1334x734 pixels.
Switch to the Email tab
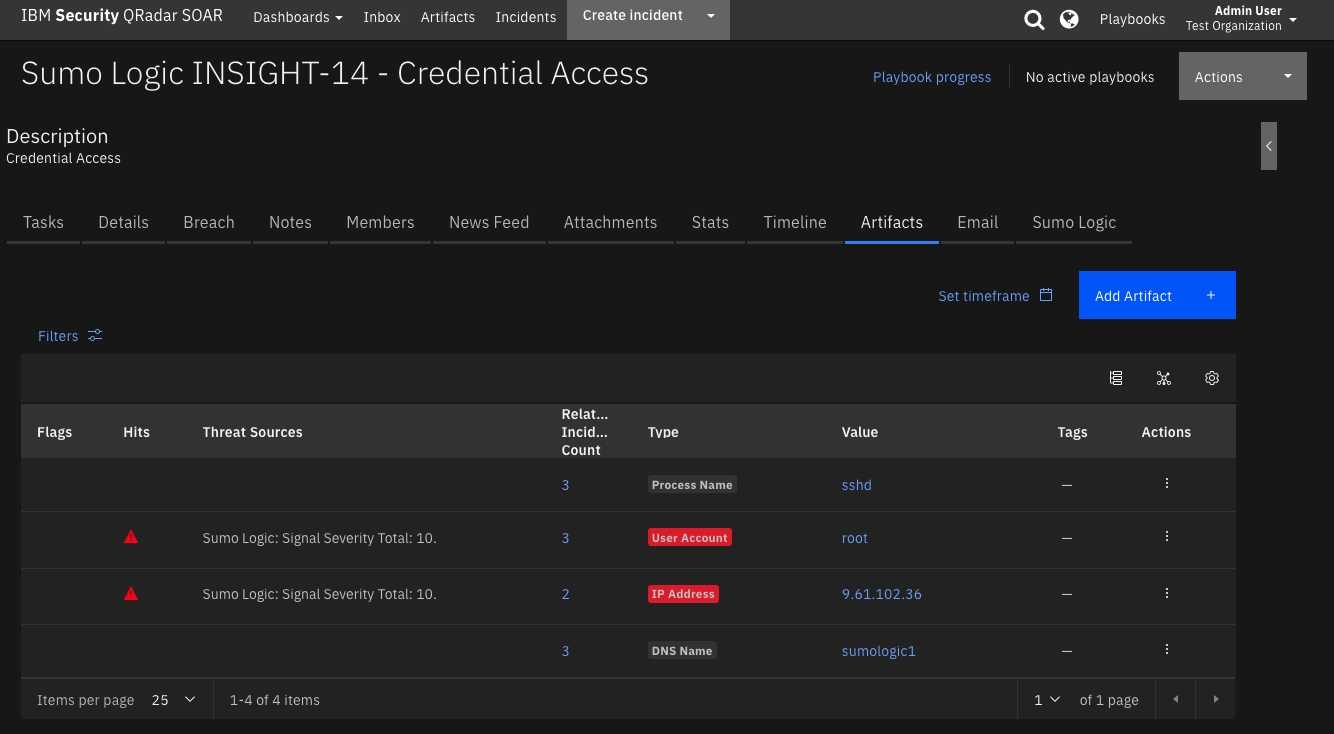977,222
